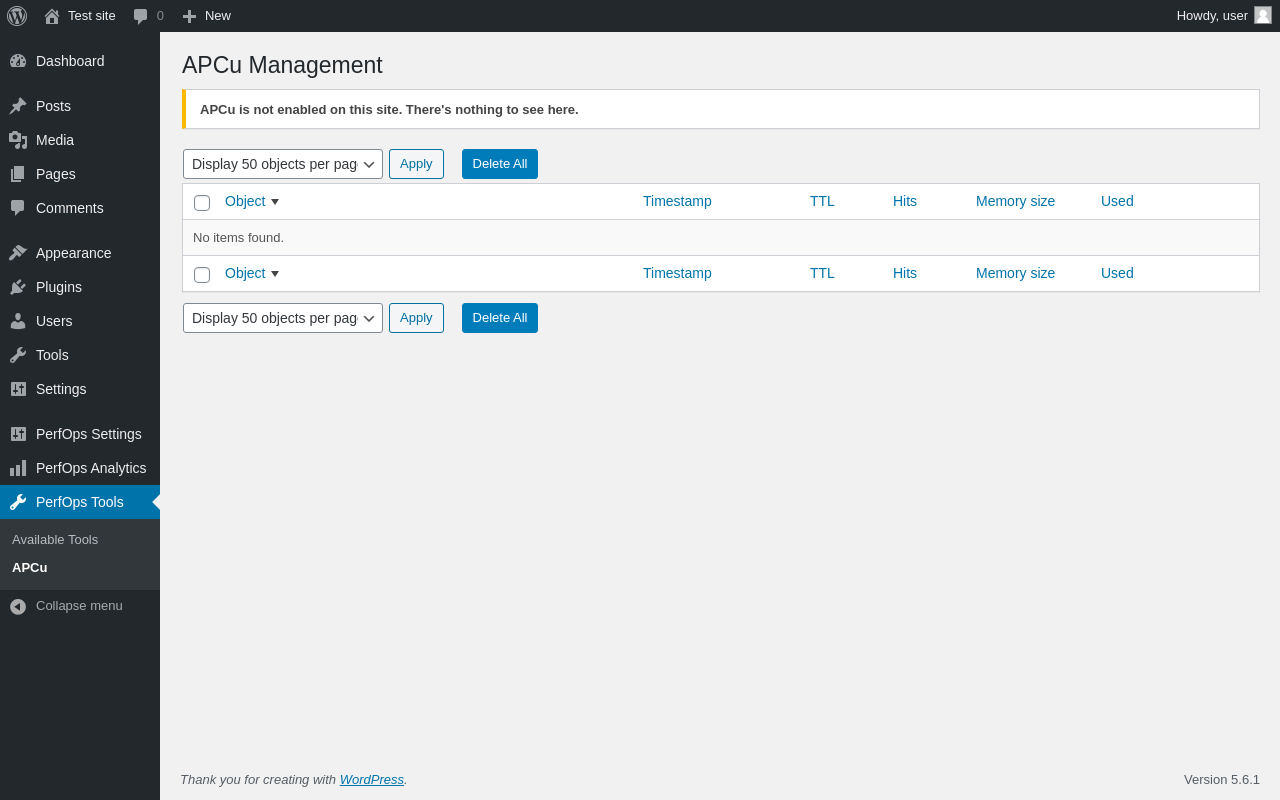The image size is (1280, 800).
Task: Sort by header Used column
Action: 1117,201
